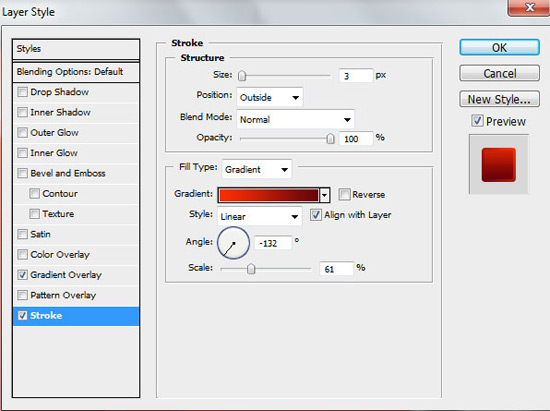Enable the Drop Shadow checkbox
550x411 pixels.
[x=22, y=92]
